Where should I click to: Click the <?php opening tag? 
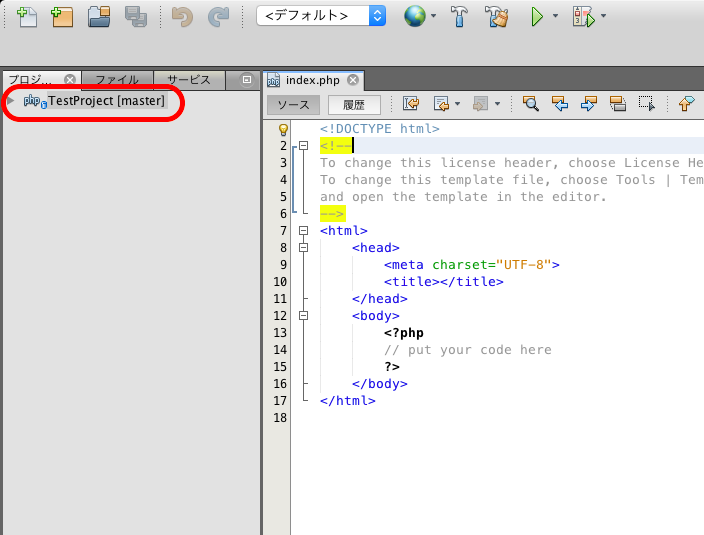(x=404, y=333)
